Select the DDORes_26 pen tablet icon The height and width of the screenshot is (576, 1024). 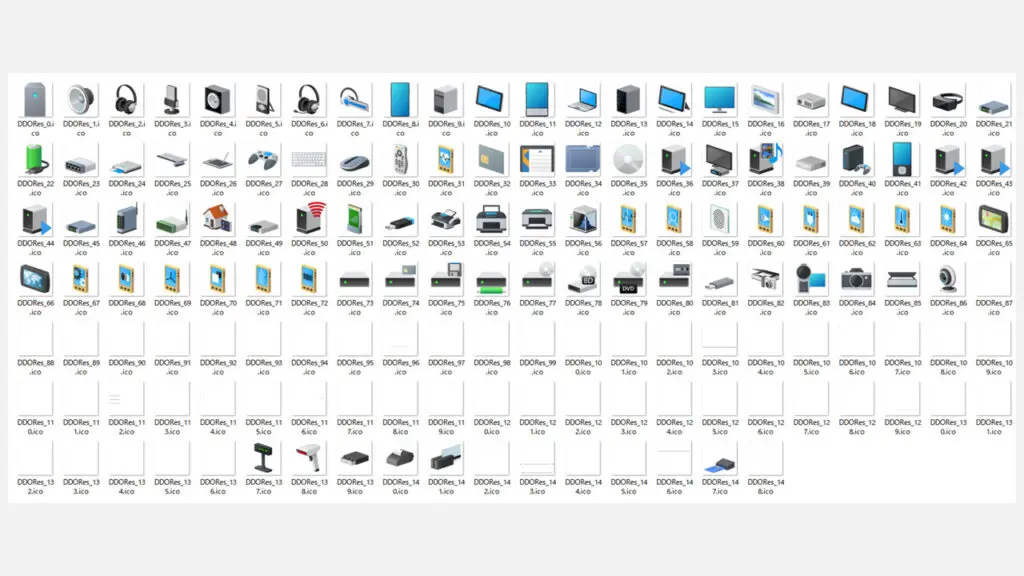tap(217, 161)
